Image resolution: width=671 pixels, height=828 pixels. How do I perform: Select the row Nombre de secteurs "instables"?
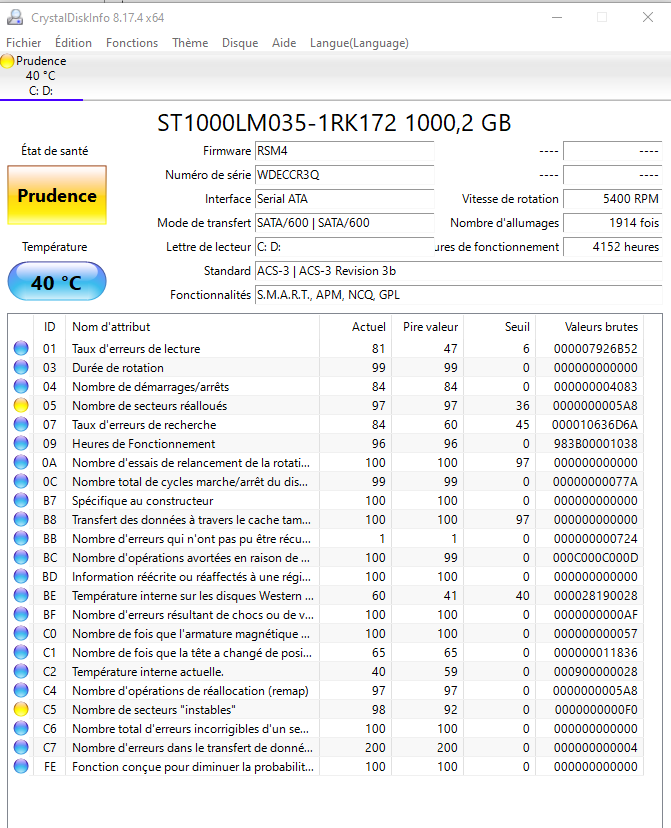point(326,710)
